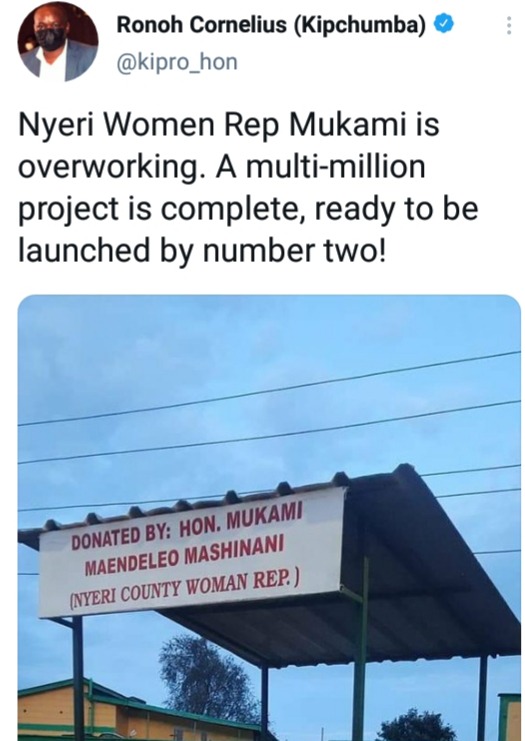Open the three-dot more options menu
The height and width of the screenshot is (741, 525).
[508, 26]
